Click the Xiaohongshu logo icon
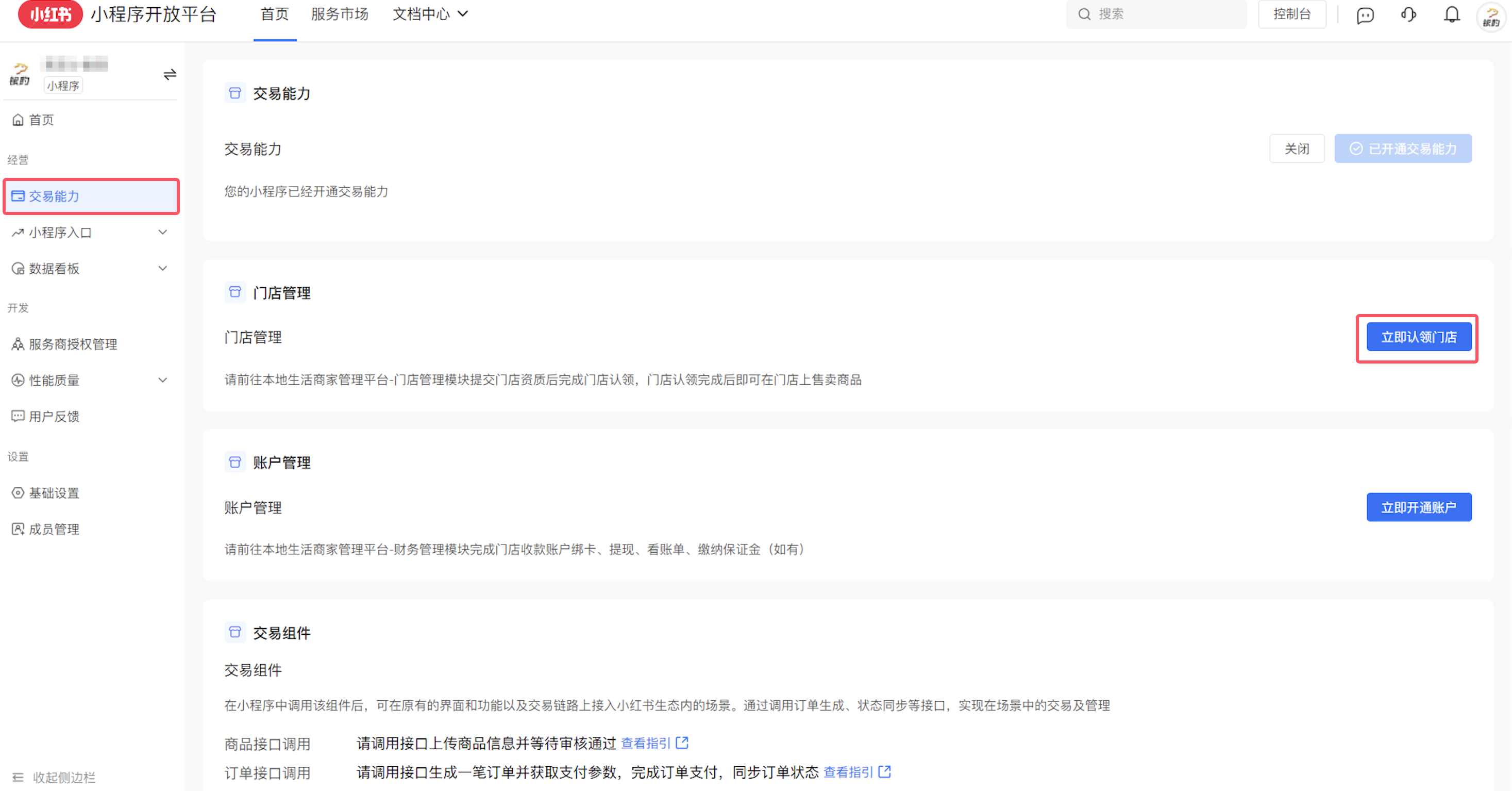Viewport: 1512px width, 791px height. pos(50,14)
